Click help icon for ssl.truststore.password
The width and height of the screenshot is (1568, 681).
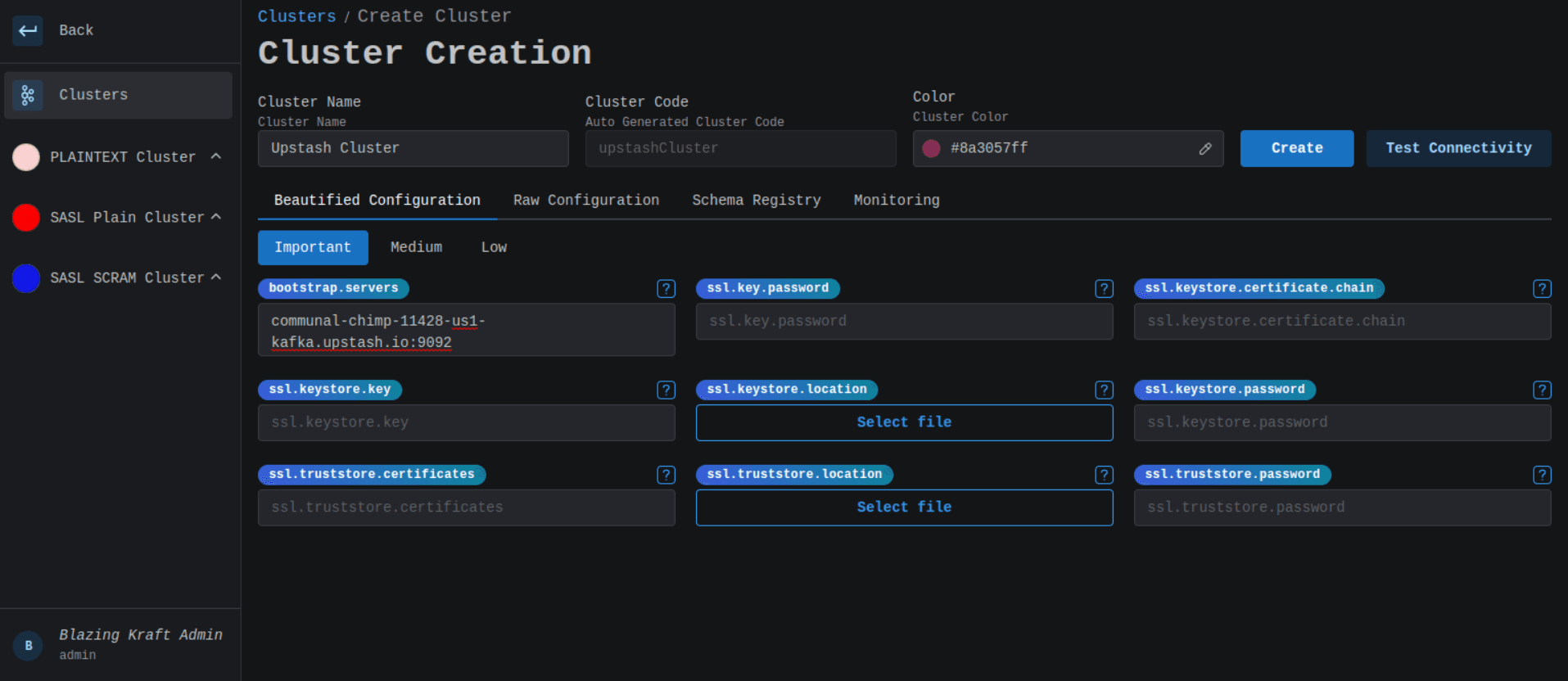coord(1543,475)
